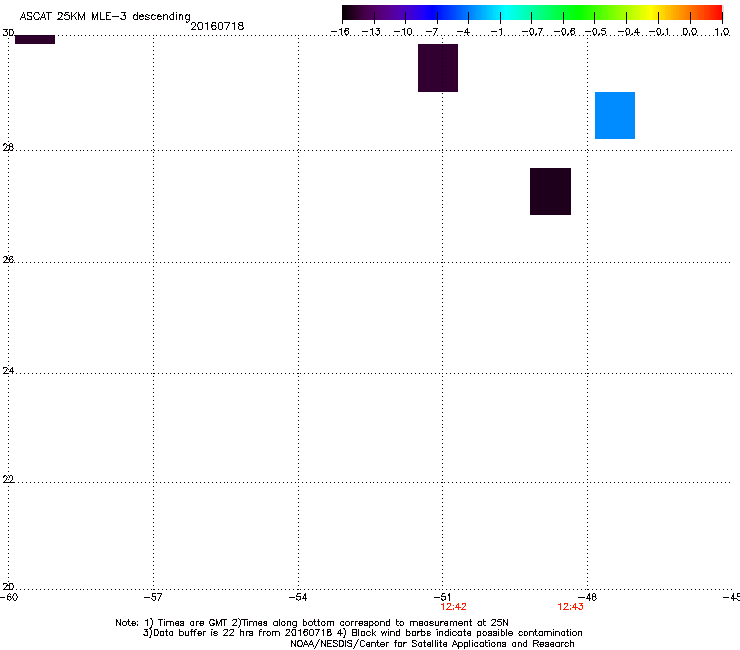The image size is (740, 650).
Task: Click the 28 latitude axis label
Action: click(x=8, y=148)
